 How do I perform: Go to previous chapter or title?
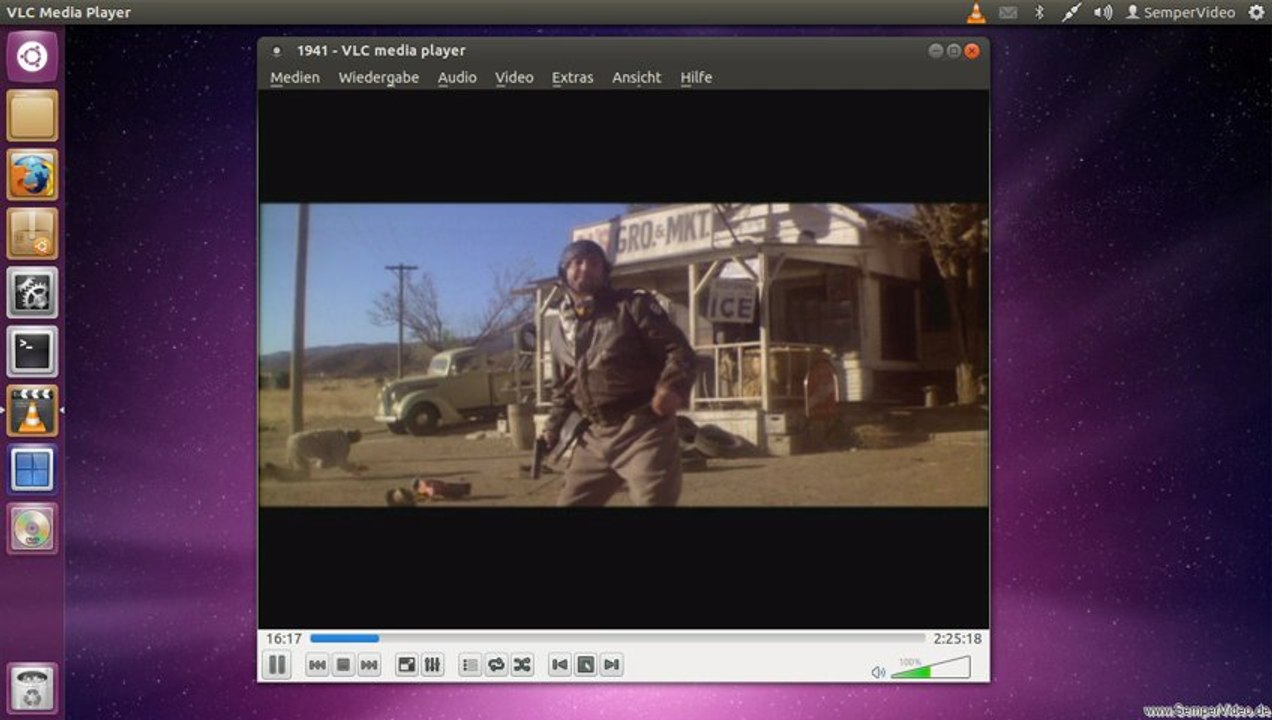coord(560,665)
